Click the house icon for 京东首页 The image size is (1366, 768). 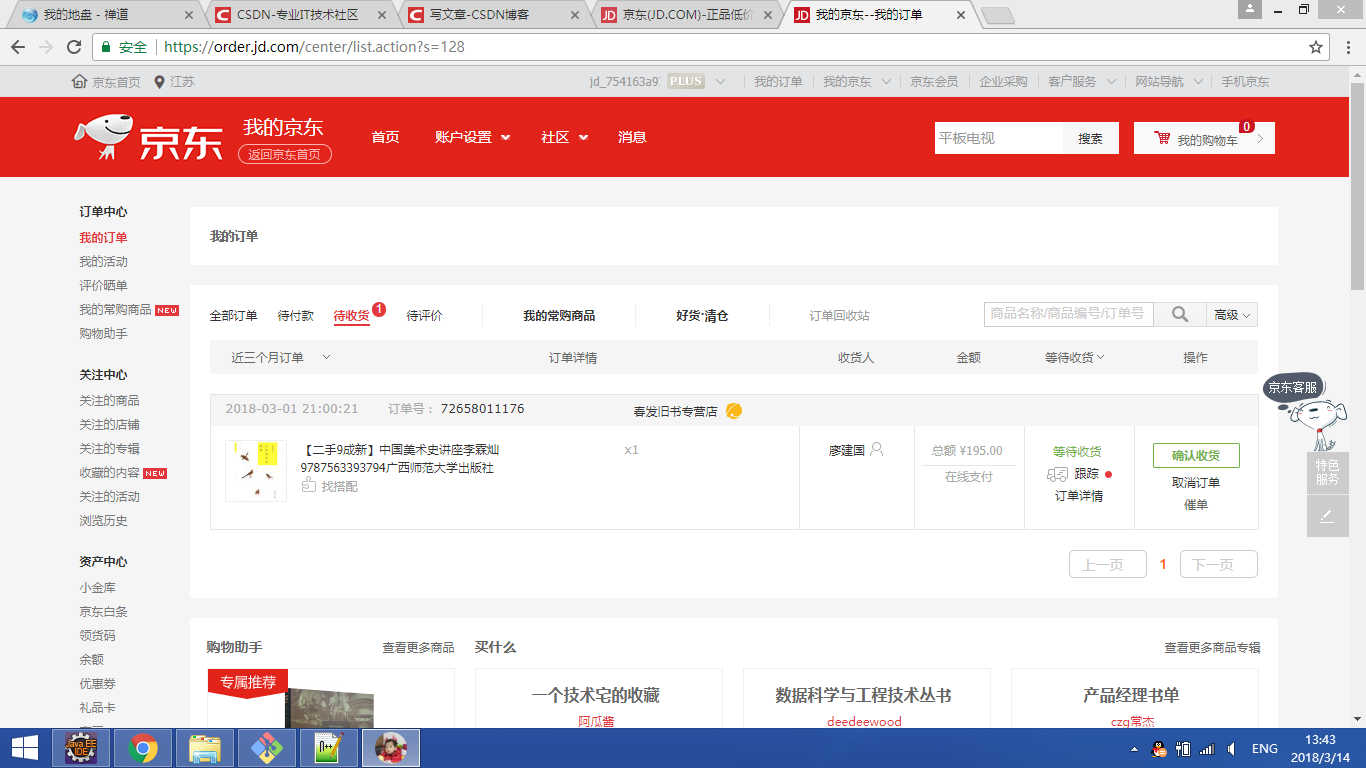[x=80, y=82]
